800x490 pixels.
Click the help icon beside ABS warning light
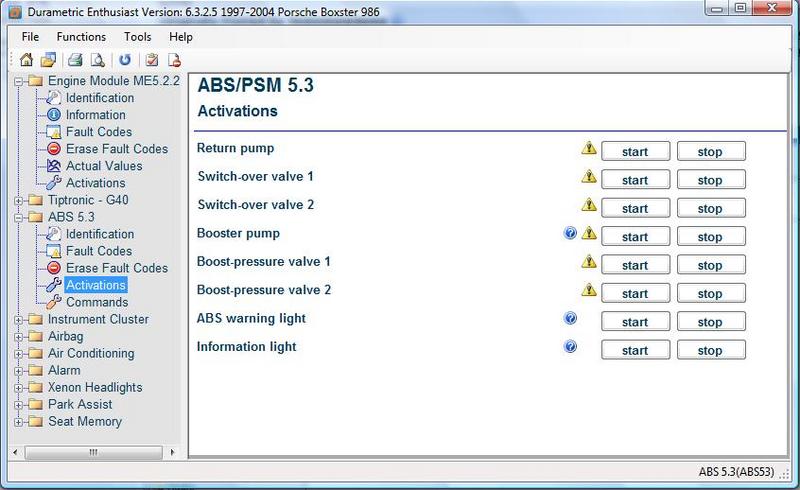571,319
